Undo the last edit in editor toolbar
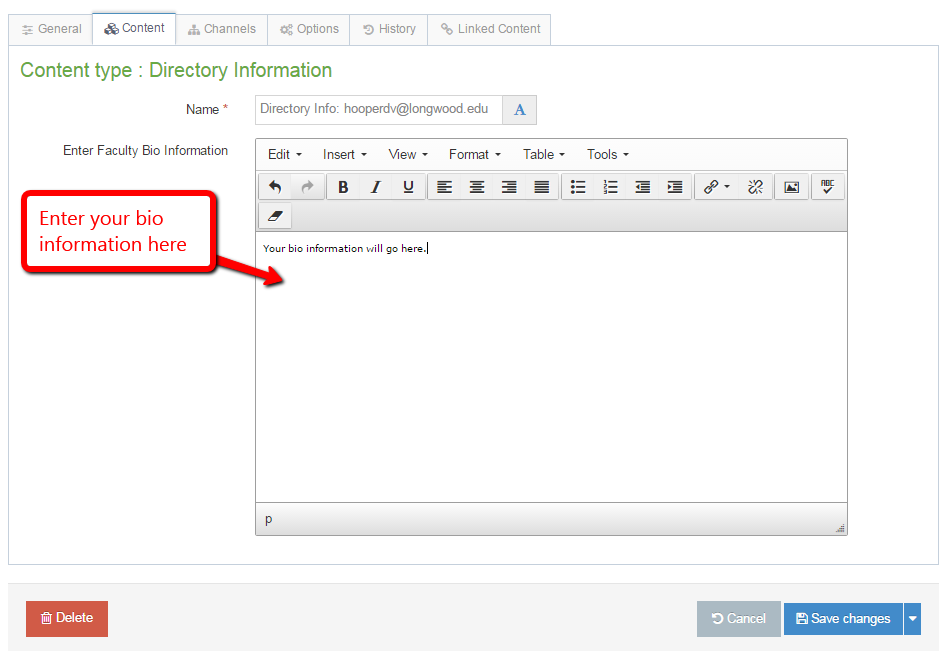The height and width of the screenshot is (651, 946). 275,187
